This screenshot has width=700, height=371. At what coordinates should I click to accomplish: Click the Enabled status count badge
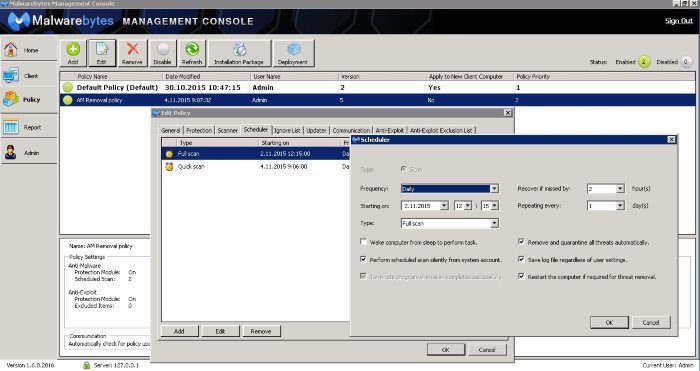coord(644,62)
